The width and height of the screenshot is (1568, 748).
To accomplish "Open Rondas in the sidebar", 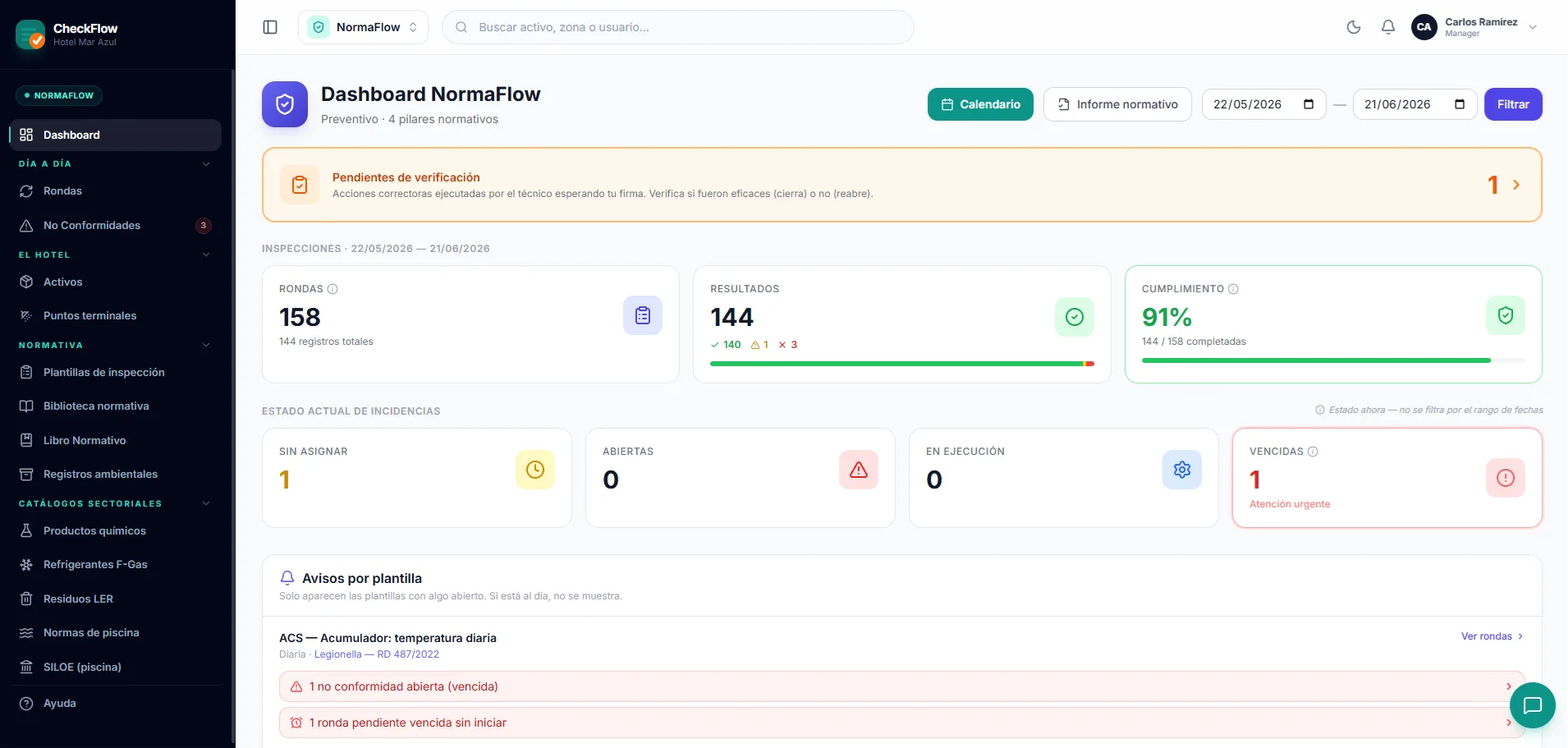I will (116, 191).
